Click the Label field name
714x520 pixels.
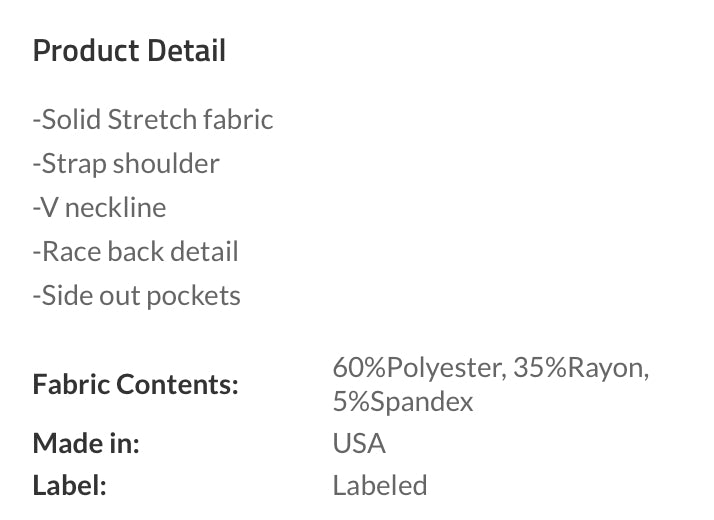[70, 485]
